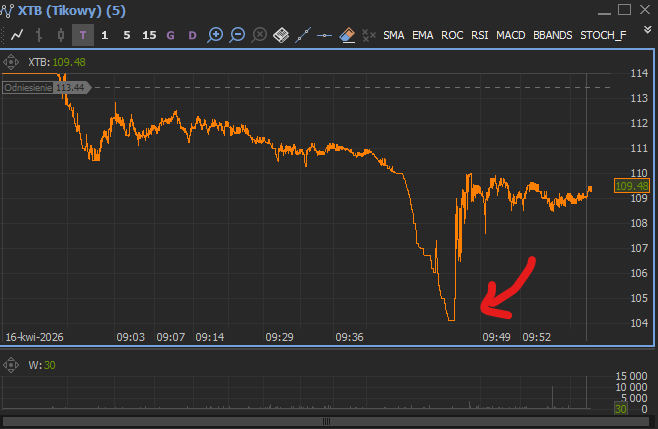Click the 09:49 time axis label

coord(496,337)
